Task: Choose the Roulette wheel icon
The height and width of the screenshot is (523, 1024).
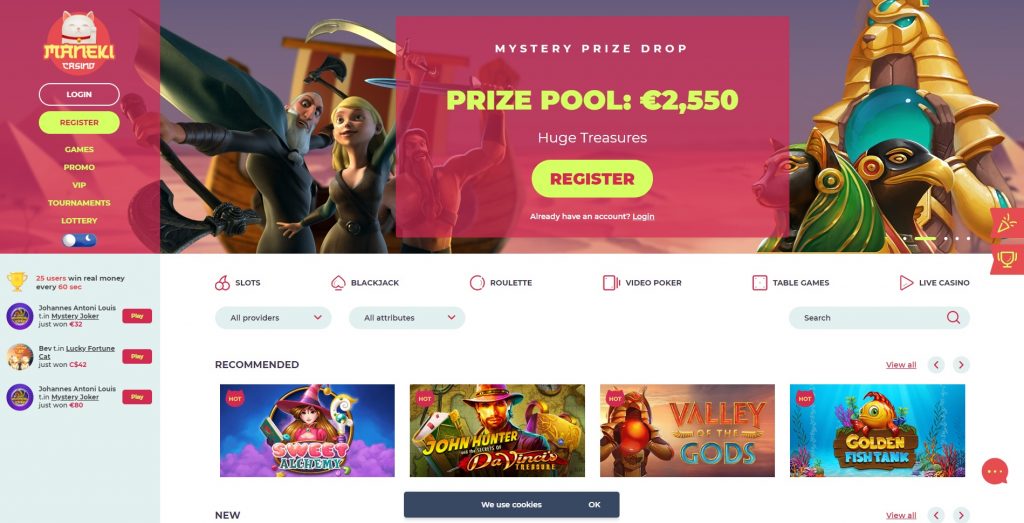Action: [477, 283]
